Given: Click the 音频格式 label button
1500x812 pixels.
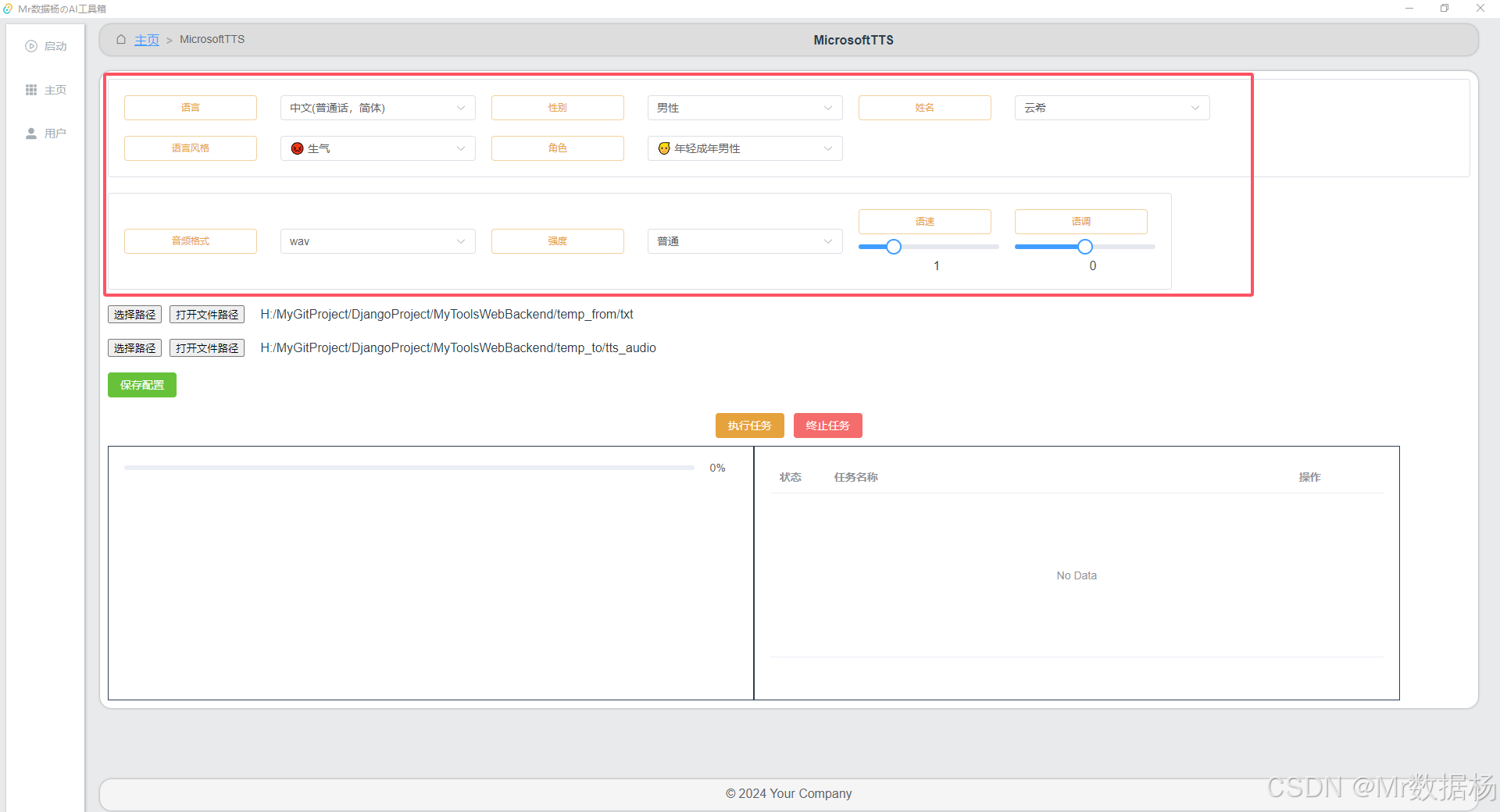Looking at the screenshot, I should (x=191, y=241).
